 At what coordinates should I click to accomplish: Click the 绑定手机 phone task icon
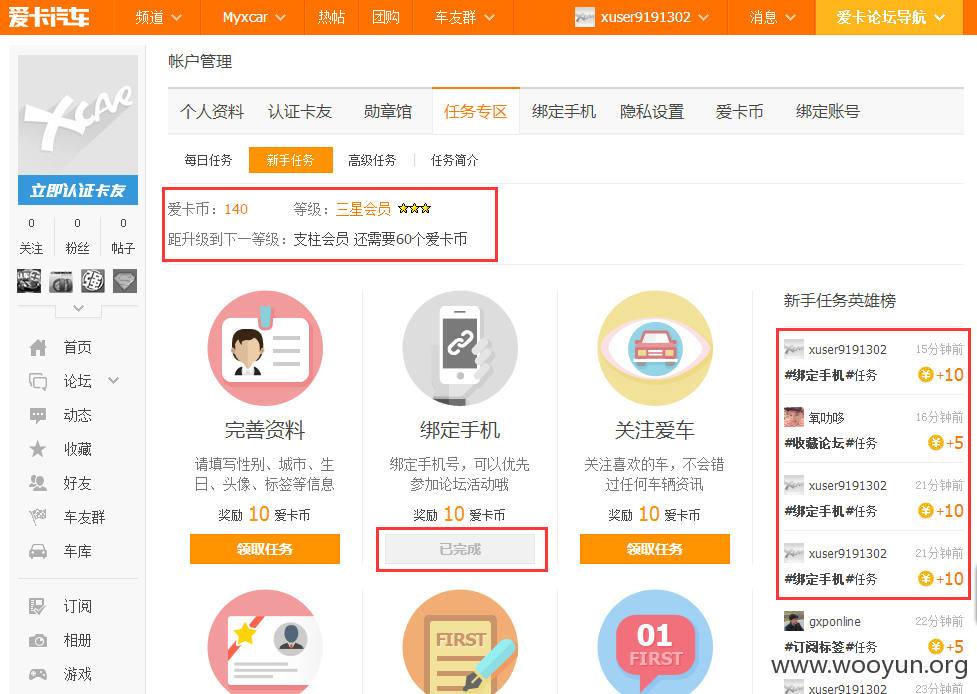(460, 348)
